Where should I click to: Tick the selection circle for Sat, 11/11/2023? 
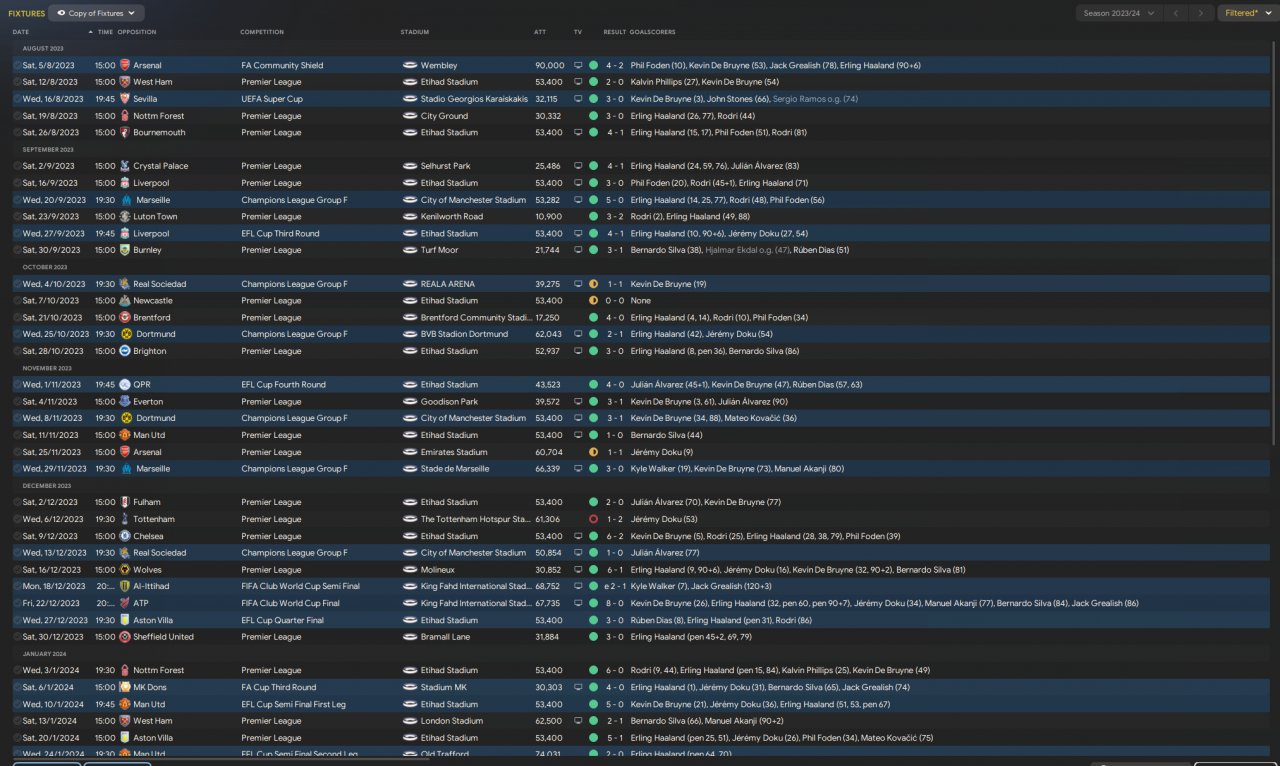click(16, 435)
